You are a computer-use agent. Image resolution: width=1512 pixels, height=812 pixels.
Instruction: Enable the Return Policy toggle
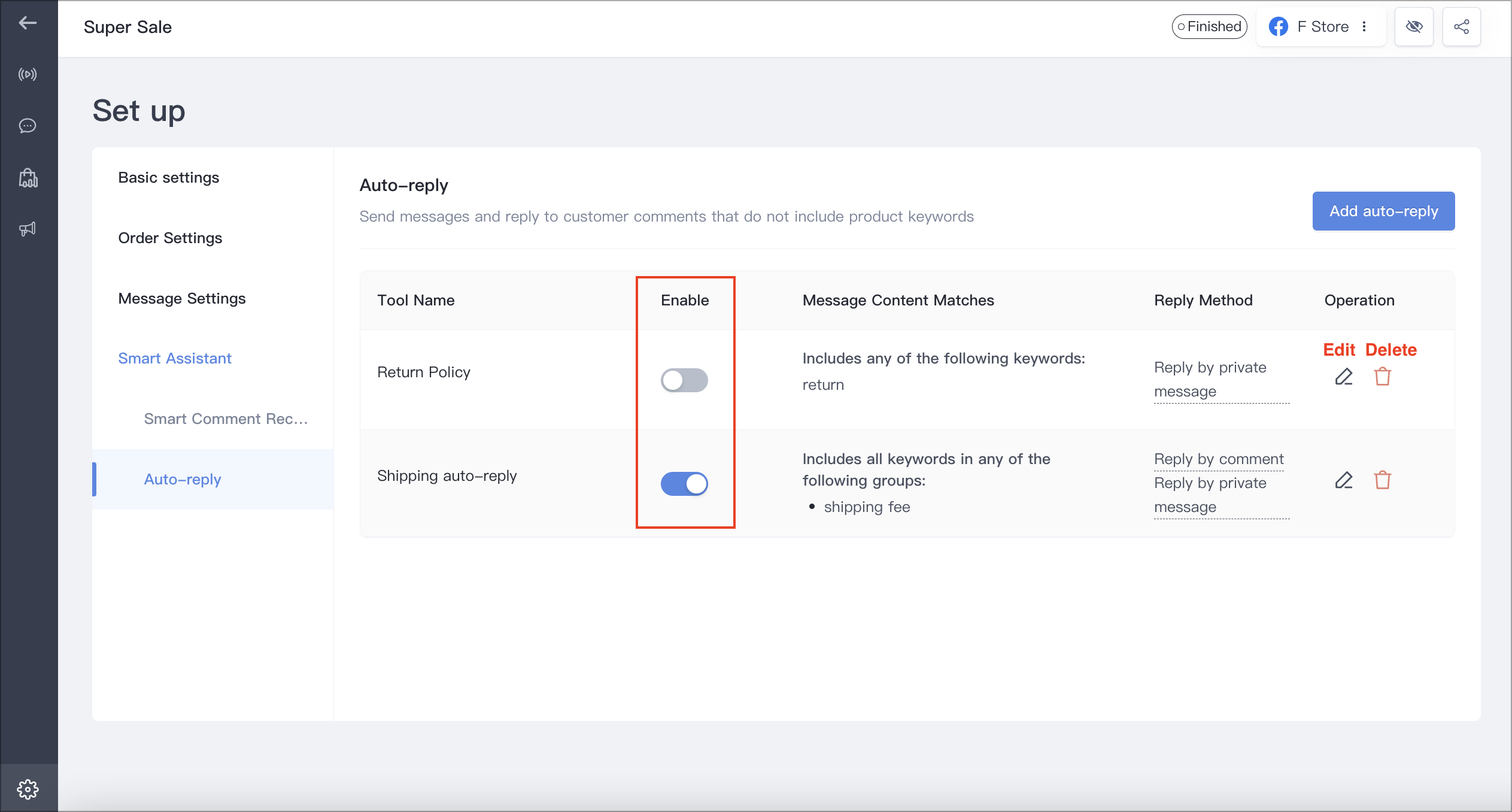pyautogui.click(x=684, y=380)
